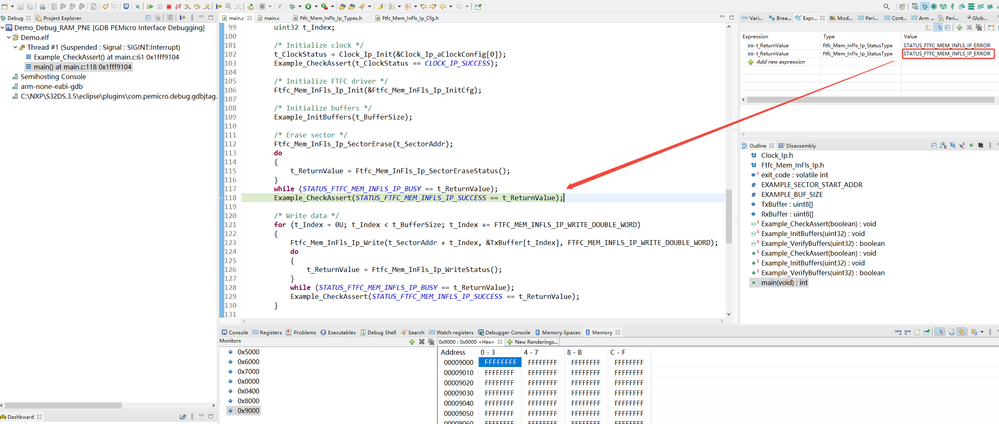Click the New file toolbar icon

pos(4,6)
